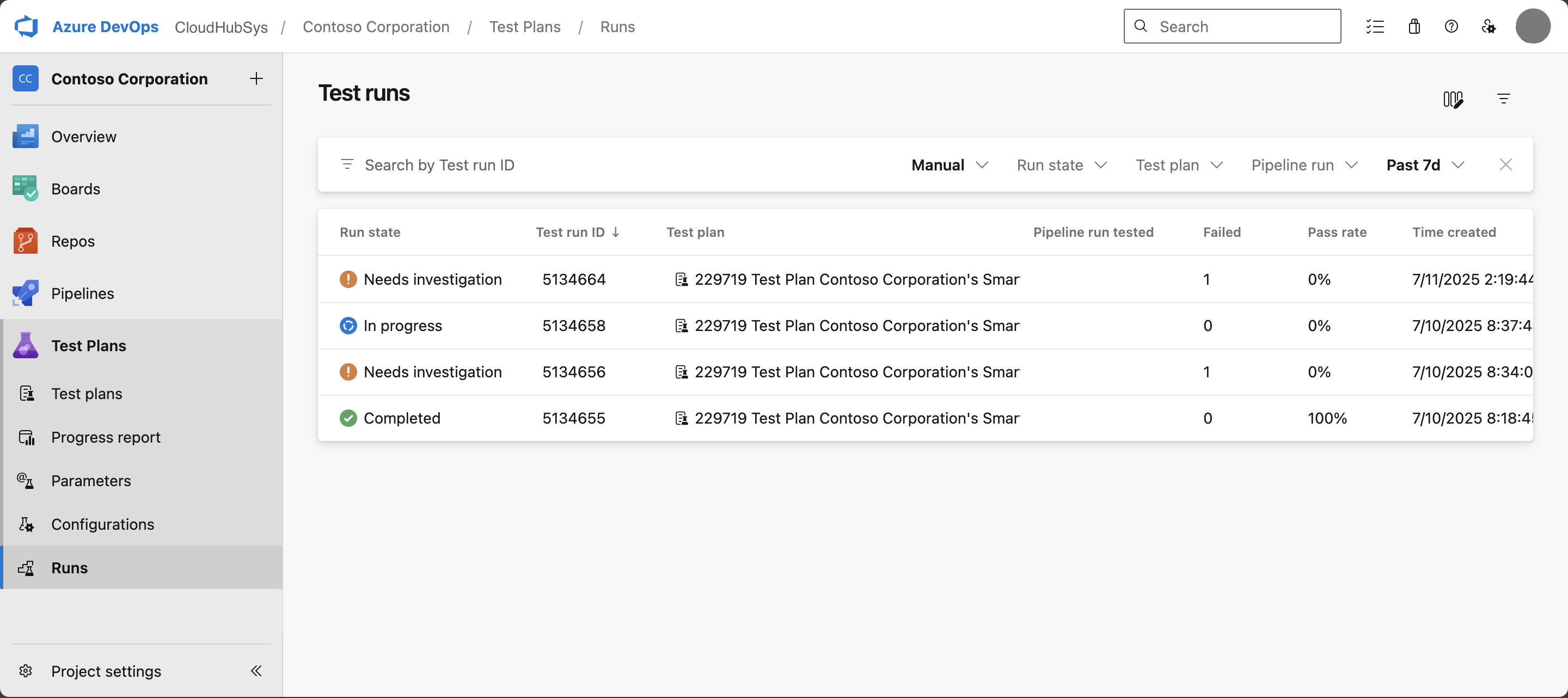
Task: Click test run ID 5134664 row
Action: (x=574, y=279)
